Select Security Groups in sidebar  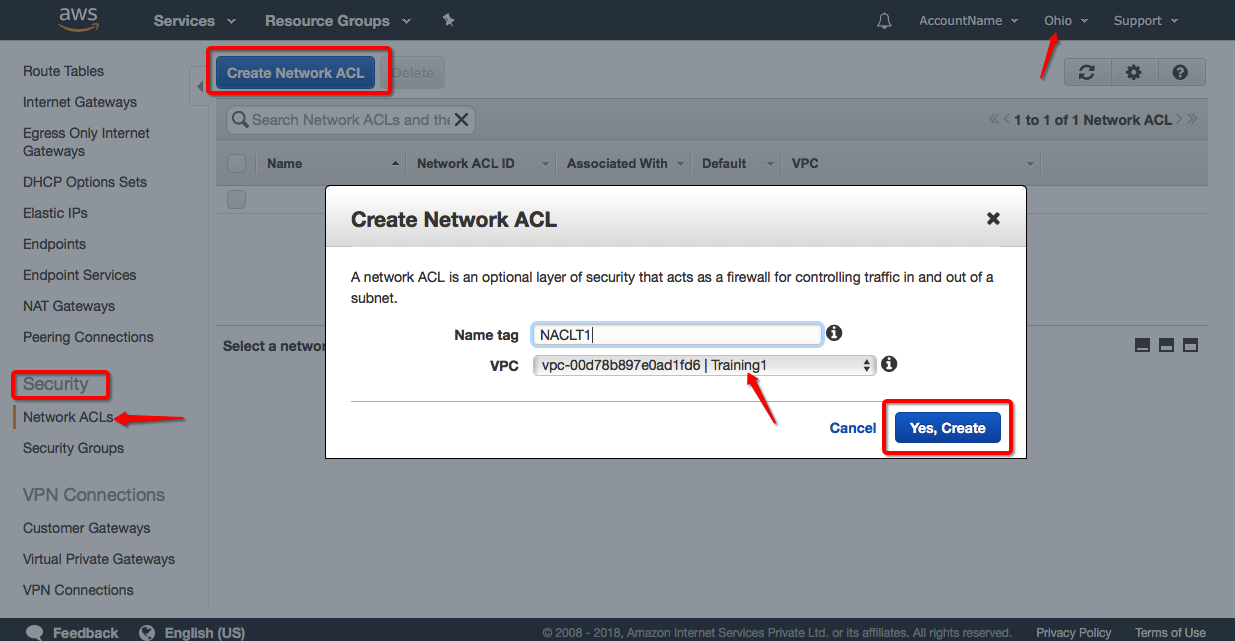(73, 448)
